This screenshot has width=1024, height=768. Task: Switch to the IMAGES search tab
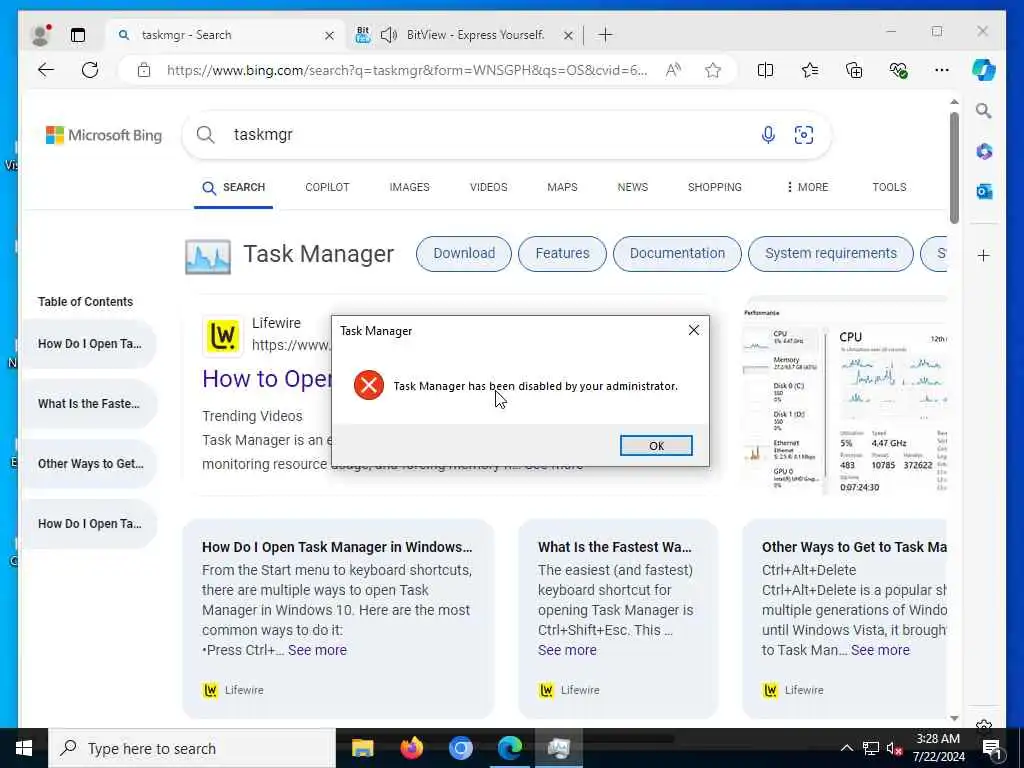click(x=409, y=187)
